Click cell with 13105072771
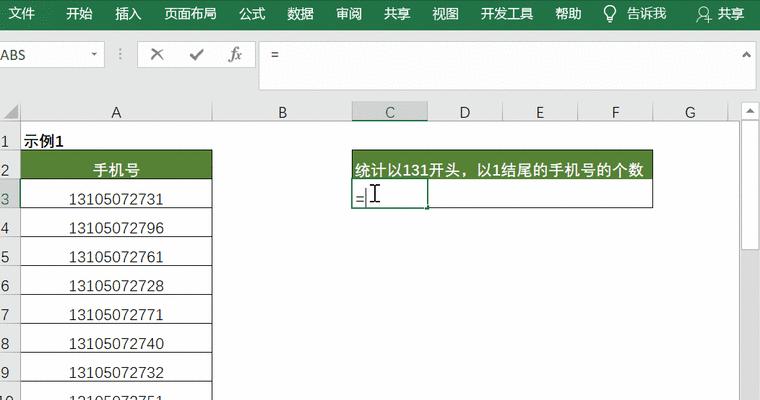This screenshot has height=400, width=760. pos(116,309)
